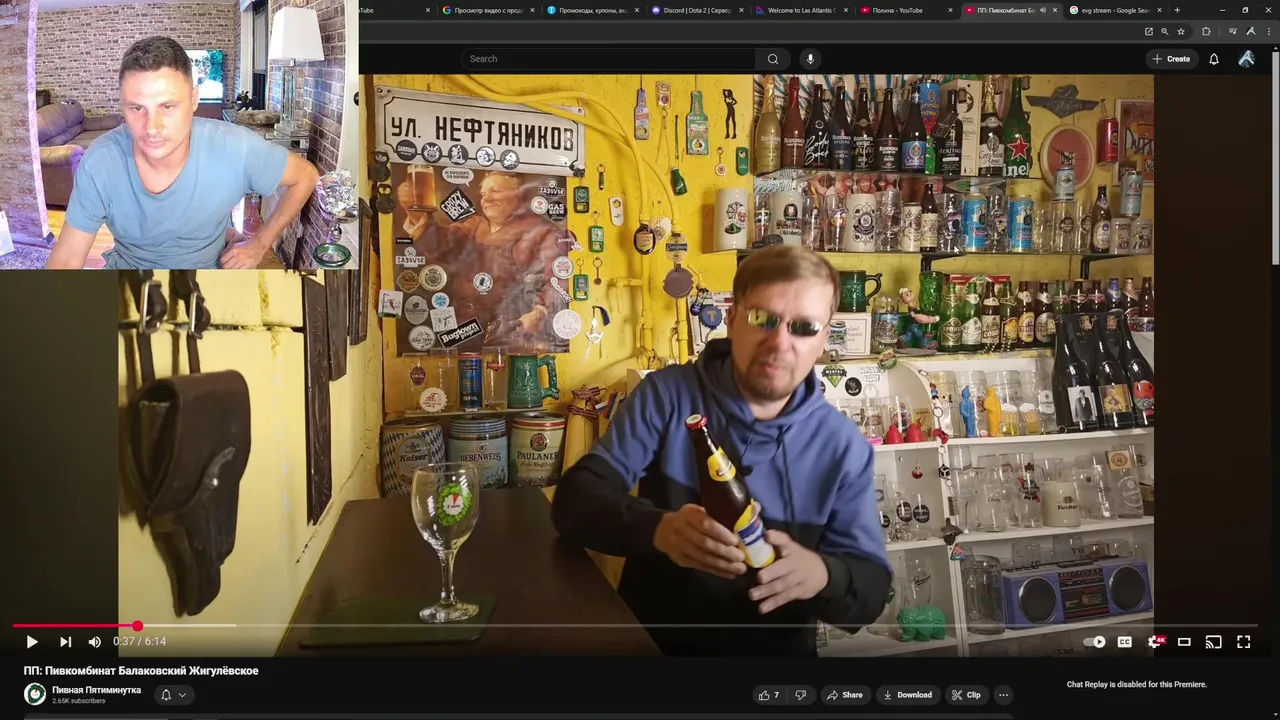The image size is (1280, 720).
Task: Open the Пивная Пятиминутка channel avatar
Action: pos(35,695)
